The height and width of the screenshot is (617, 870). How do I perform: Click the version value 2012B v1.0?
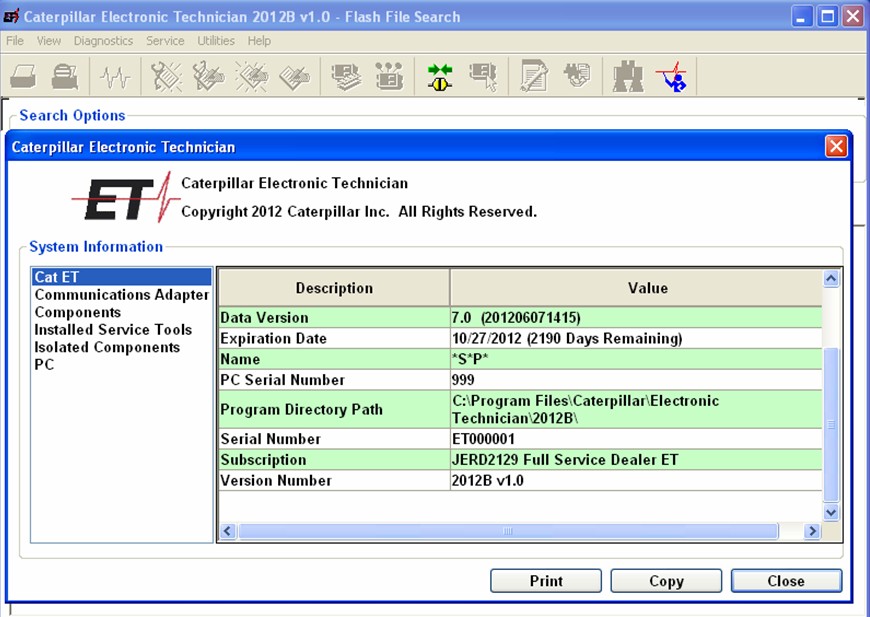488,481
